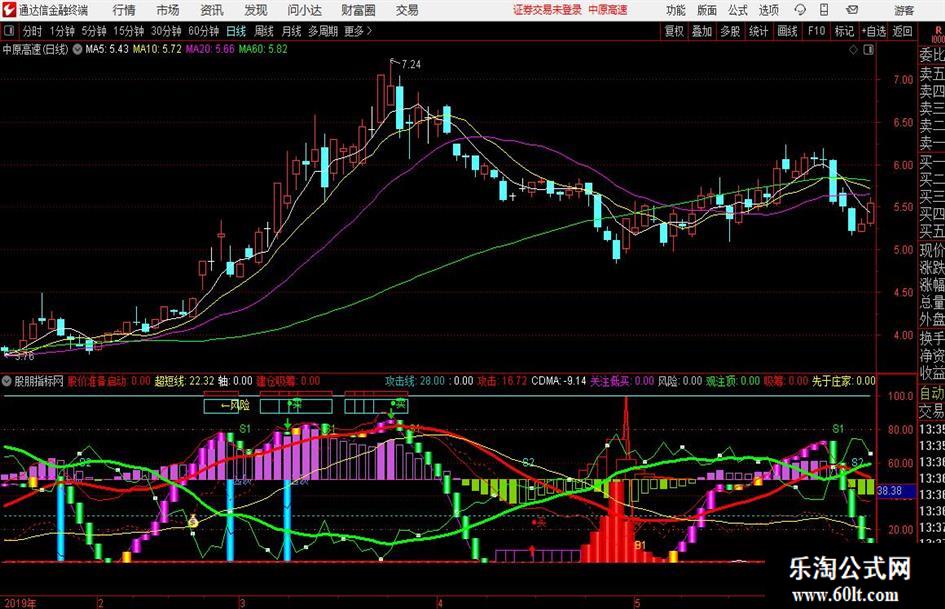The width and height of the screenshot is (945, 609).
Task: Click the MA20: 5.66 indicator label
Action: pos(210,49)
